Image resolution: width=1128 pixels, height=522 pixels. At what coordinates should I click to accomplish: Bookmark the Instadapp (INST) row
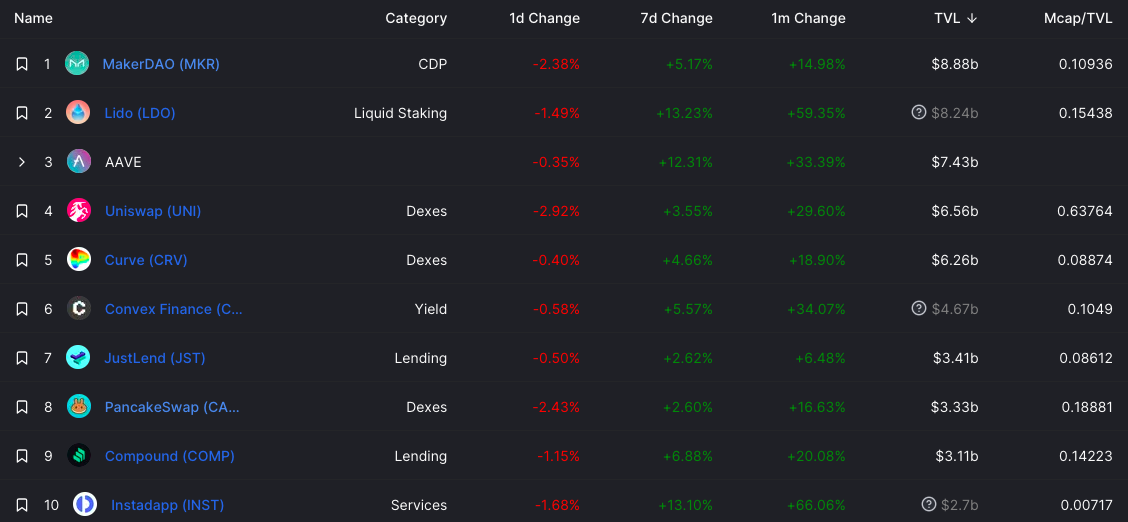[22, 505]
